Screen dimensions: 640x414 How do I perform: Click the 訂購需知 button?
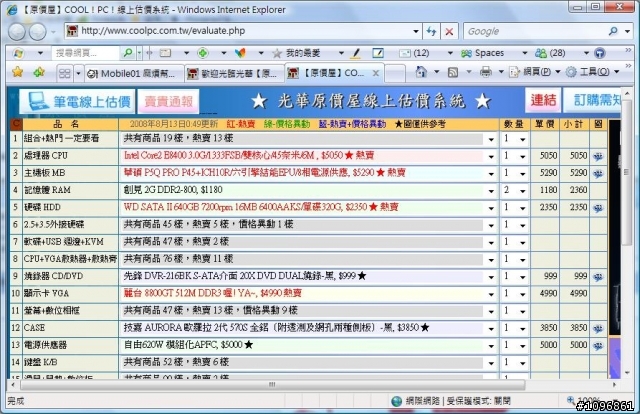(593, 100)
